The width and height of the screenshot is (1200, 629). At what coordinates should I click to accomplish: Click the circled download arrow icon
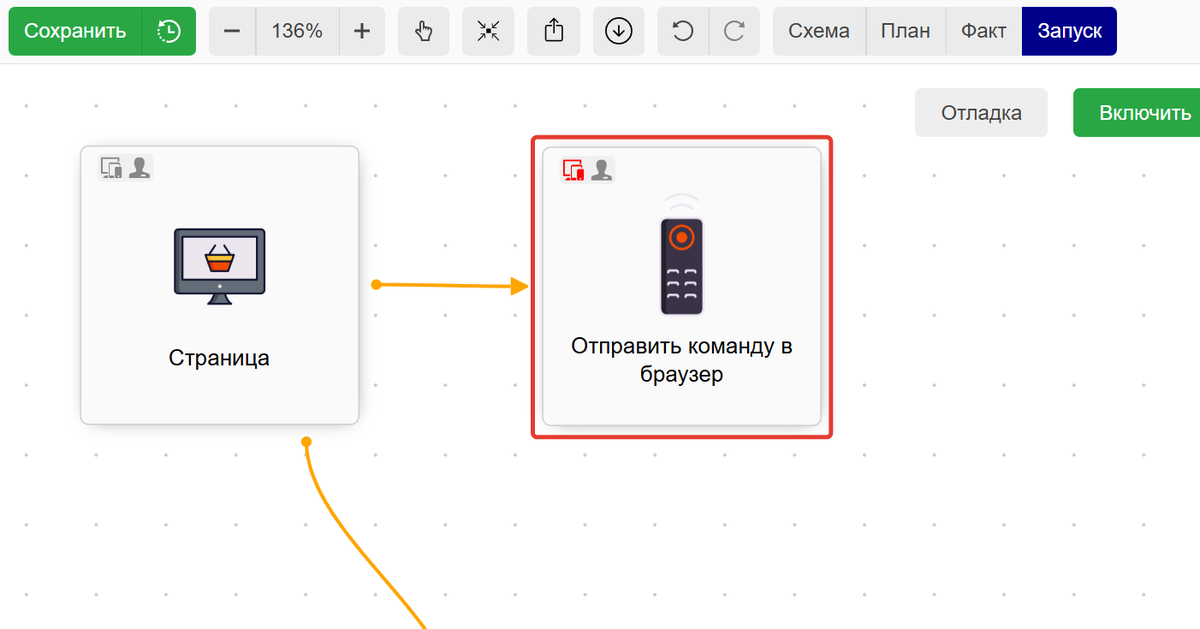619,31
